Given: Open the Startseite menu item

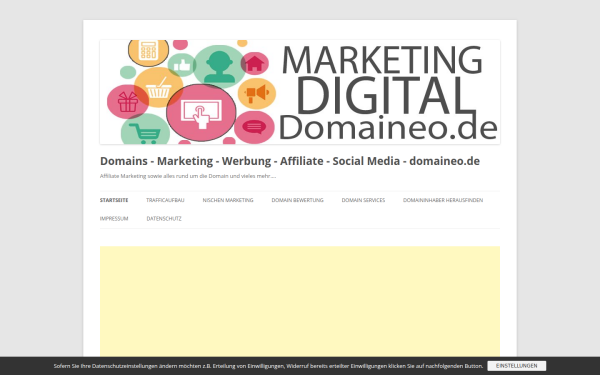Looking at the screenshot, I should click(x=114, y=200).
